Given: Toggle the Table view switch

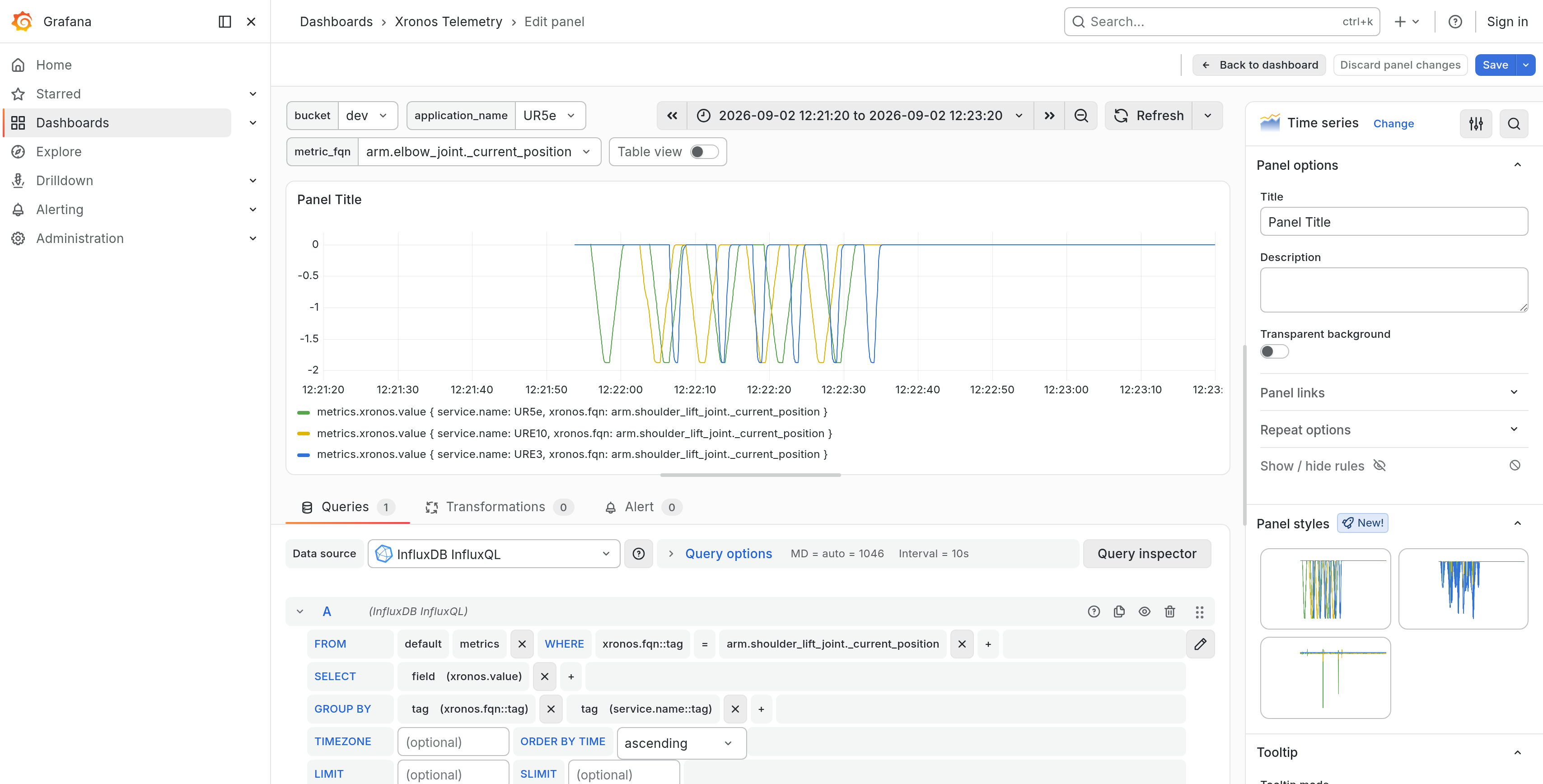Looking at the screenshot, I should pos(704,152).
